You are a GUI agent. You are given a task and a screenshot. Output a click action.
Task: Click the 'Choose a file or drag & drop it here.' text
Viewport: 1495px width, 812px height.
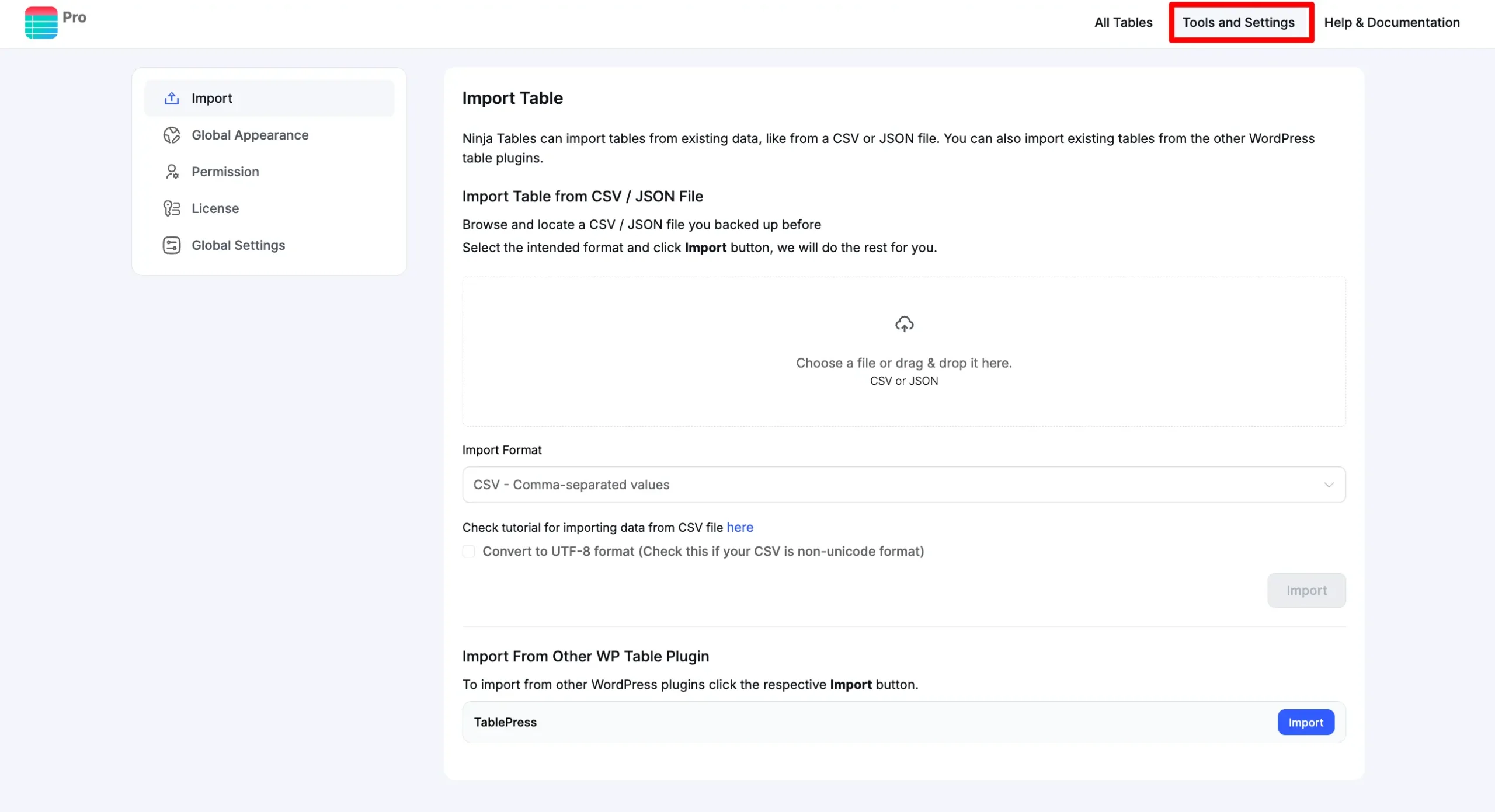pyautogui.click(x=904, y=363)
